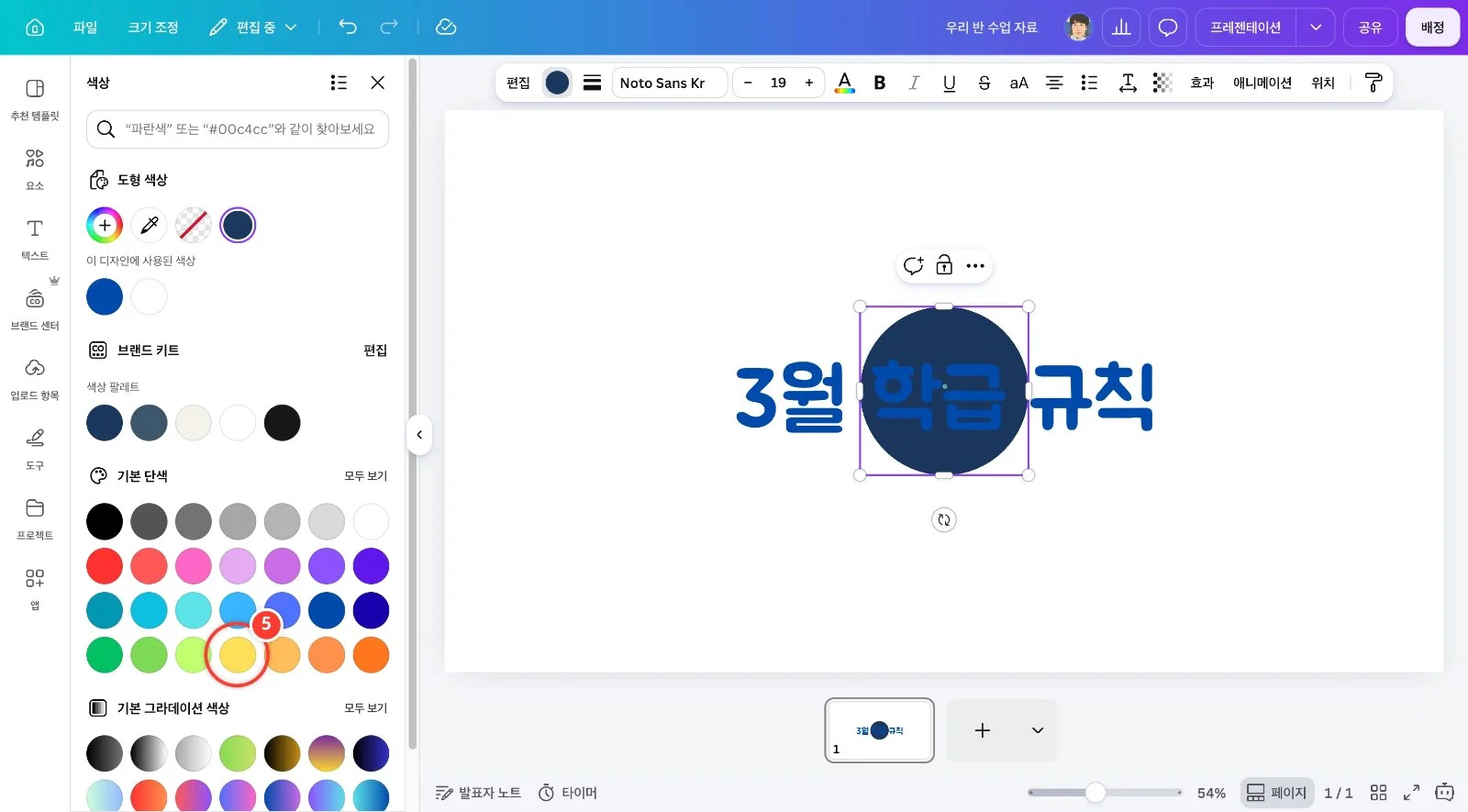Edit brand kit via 편집
The width and height of the screenshot is (1468, 812).
tap(375, 350)
